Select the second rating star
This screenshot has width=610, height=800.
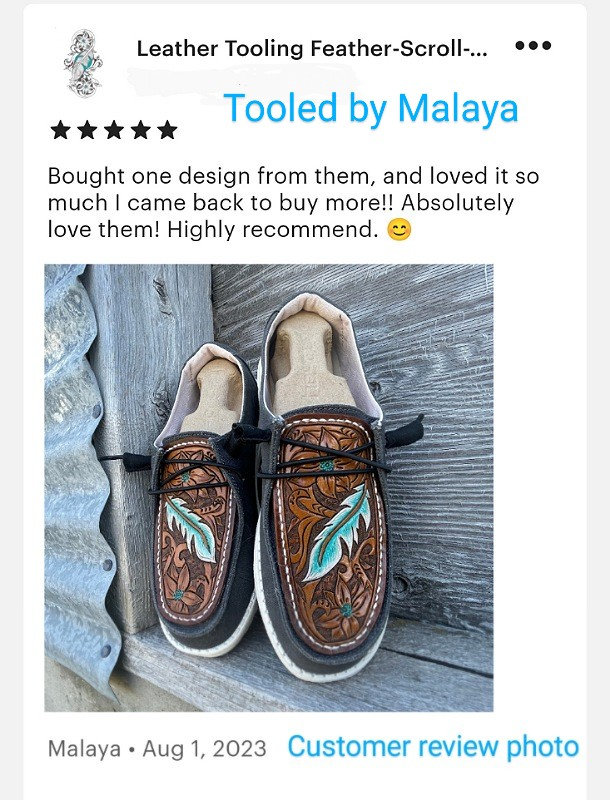tap(87, 130)
